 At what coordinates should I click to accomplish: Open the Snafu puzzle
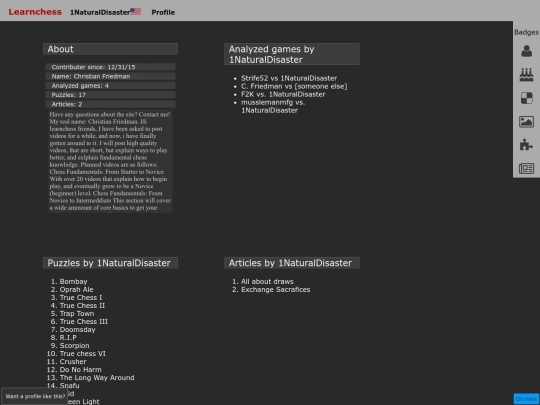(x=70, y=385)
